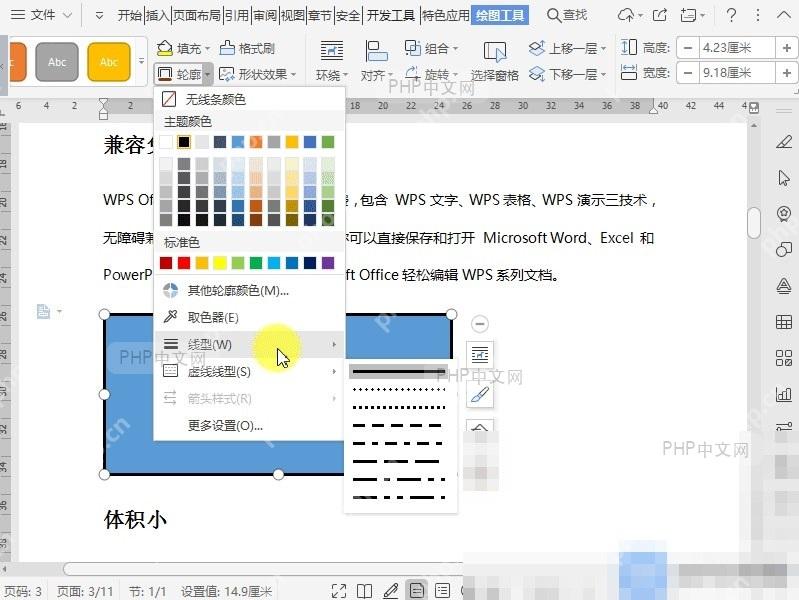Collapse the ribbon with the up chevron
This screenshot has width=799, height=600.
coord(784,15)
